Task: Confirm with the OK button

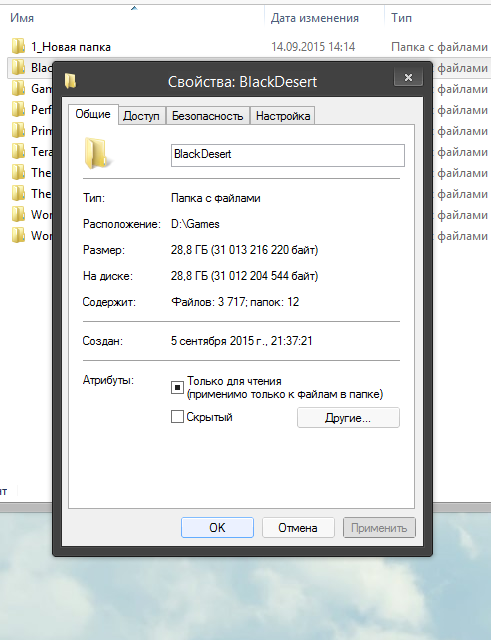Action: 217,528
